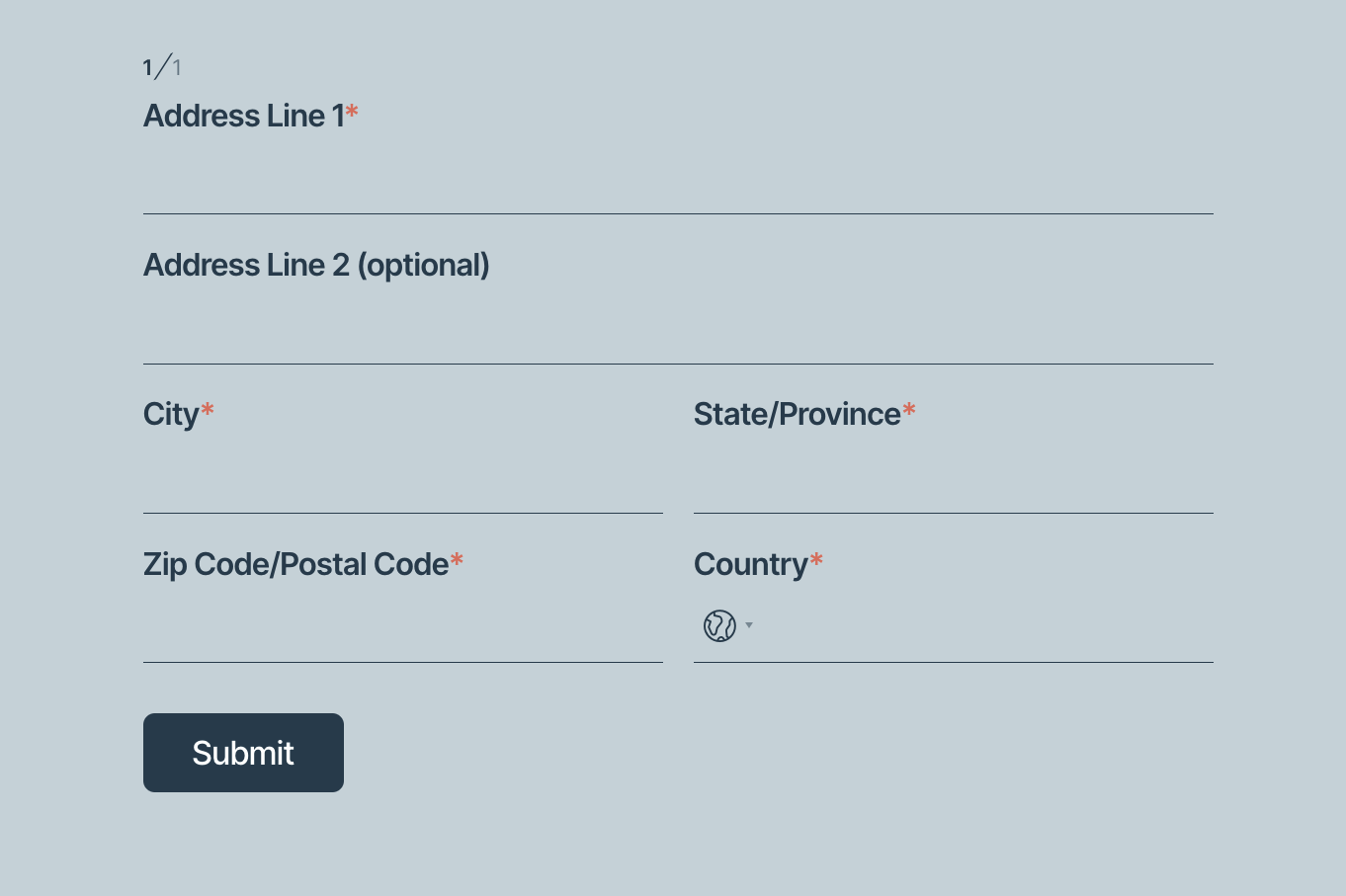Click the 1/1 step indicator
The width and height of the screenshot is (1346, 896).
[162, 67]
